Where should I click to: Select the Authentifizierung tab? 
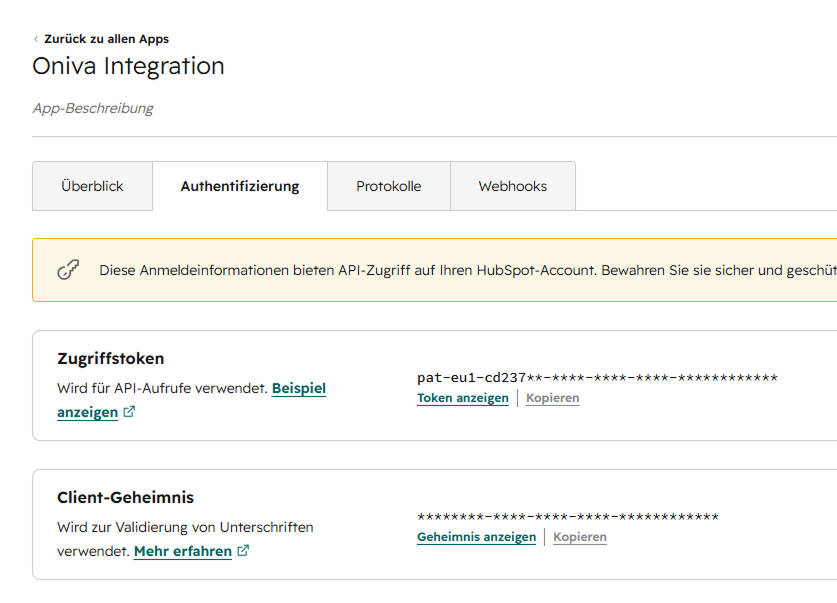240,186
